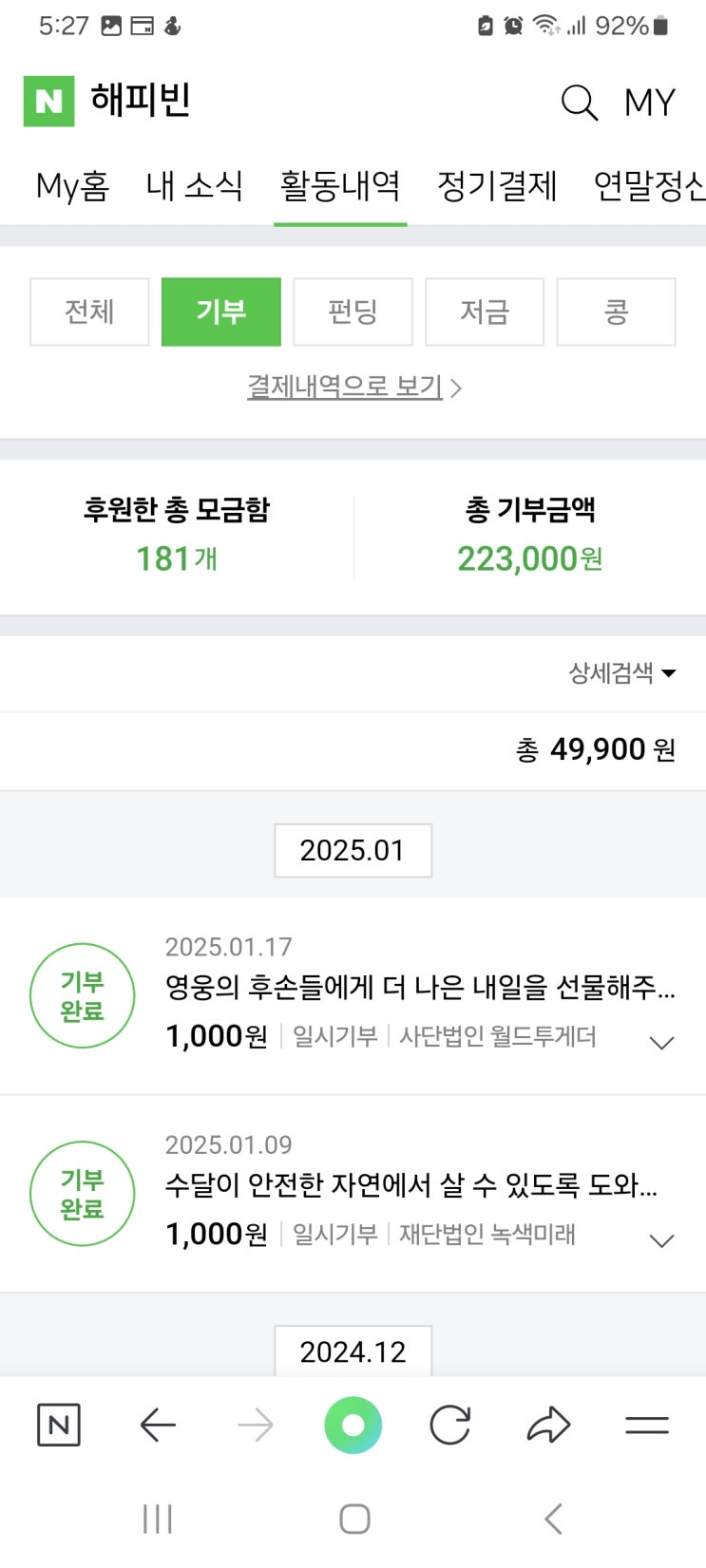Open the search magnifier icon
This screenshot has height=1568, width=706.
click(x=579, y=102)
